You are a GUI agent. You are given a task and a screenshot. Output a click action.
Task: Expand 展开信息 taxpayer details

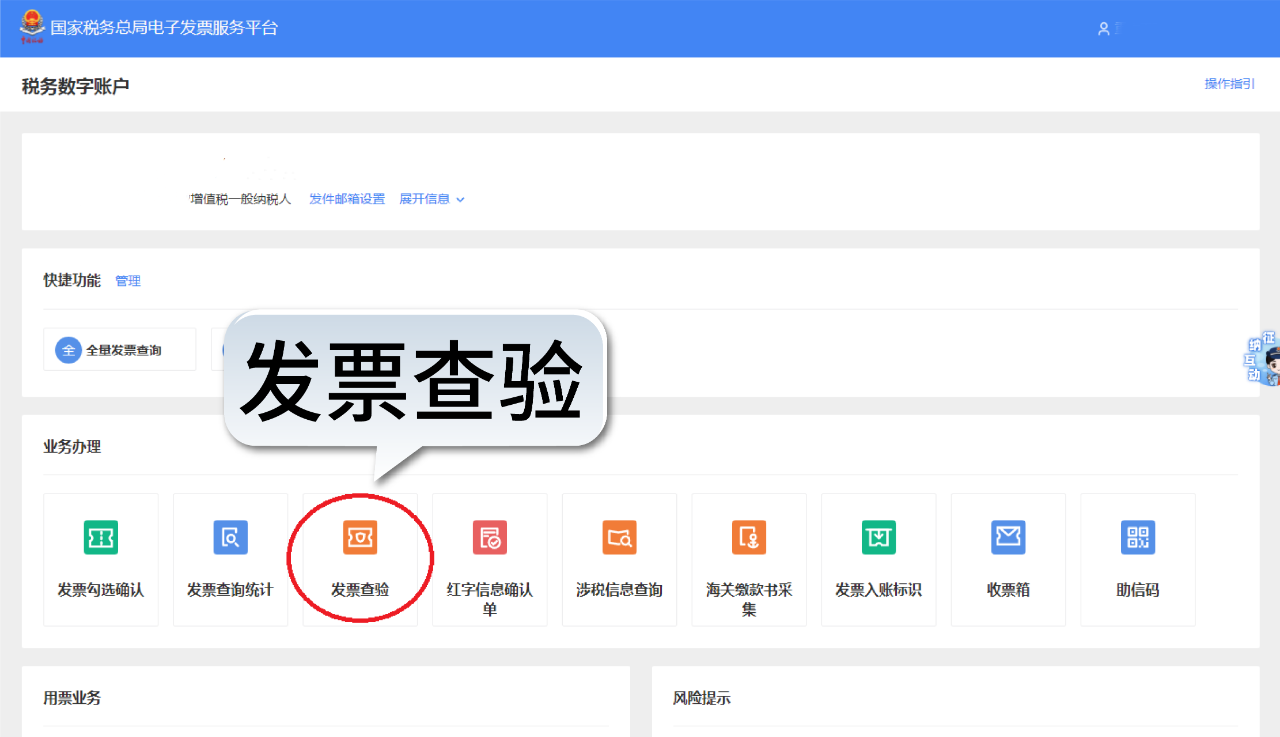pos(424,199)
